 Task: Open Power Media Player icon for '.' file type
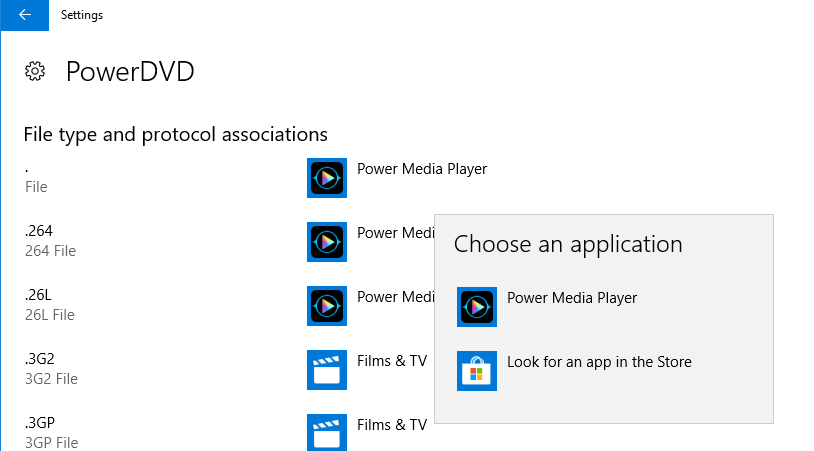point(327,178)
